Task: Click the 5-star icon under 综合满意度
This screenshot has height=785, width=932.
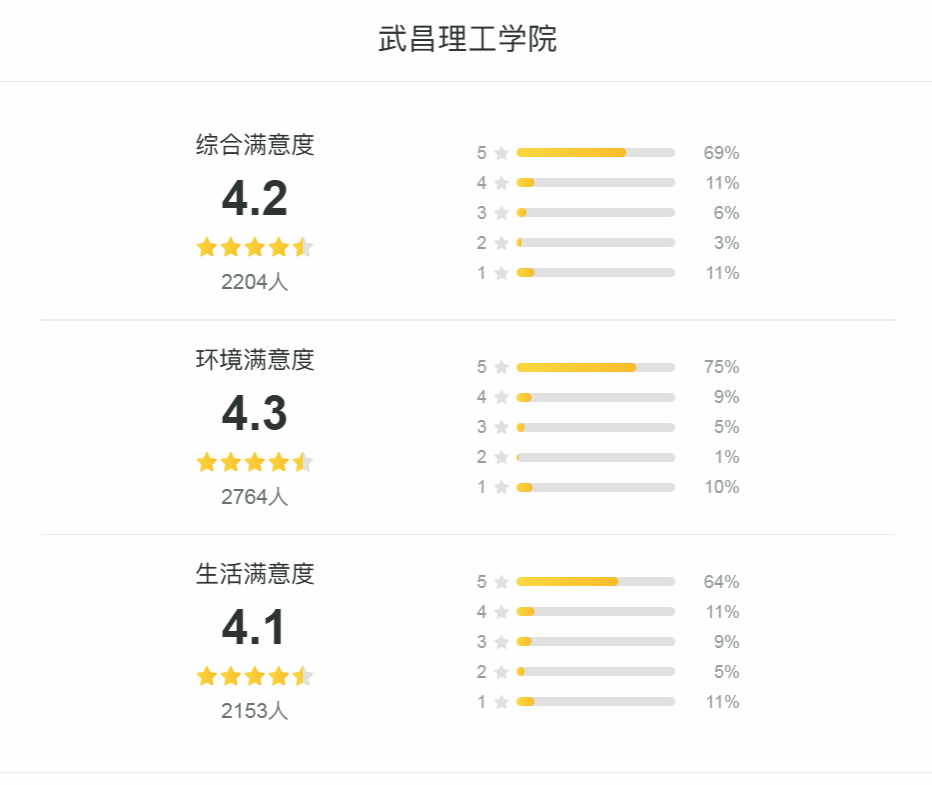Action: [502, 153]
